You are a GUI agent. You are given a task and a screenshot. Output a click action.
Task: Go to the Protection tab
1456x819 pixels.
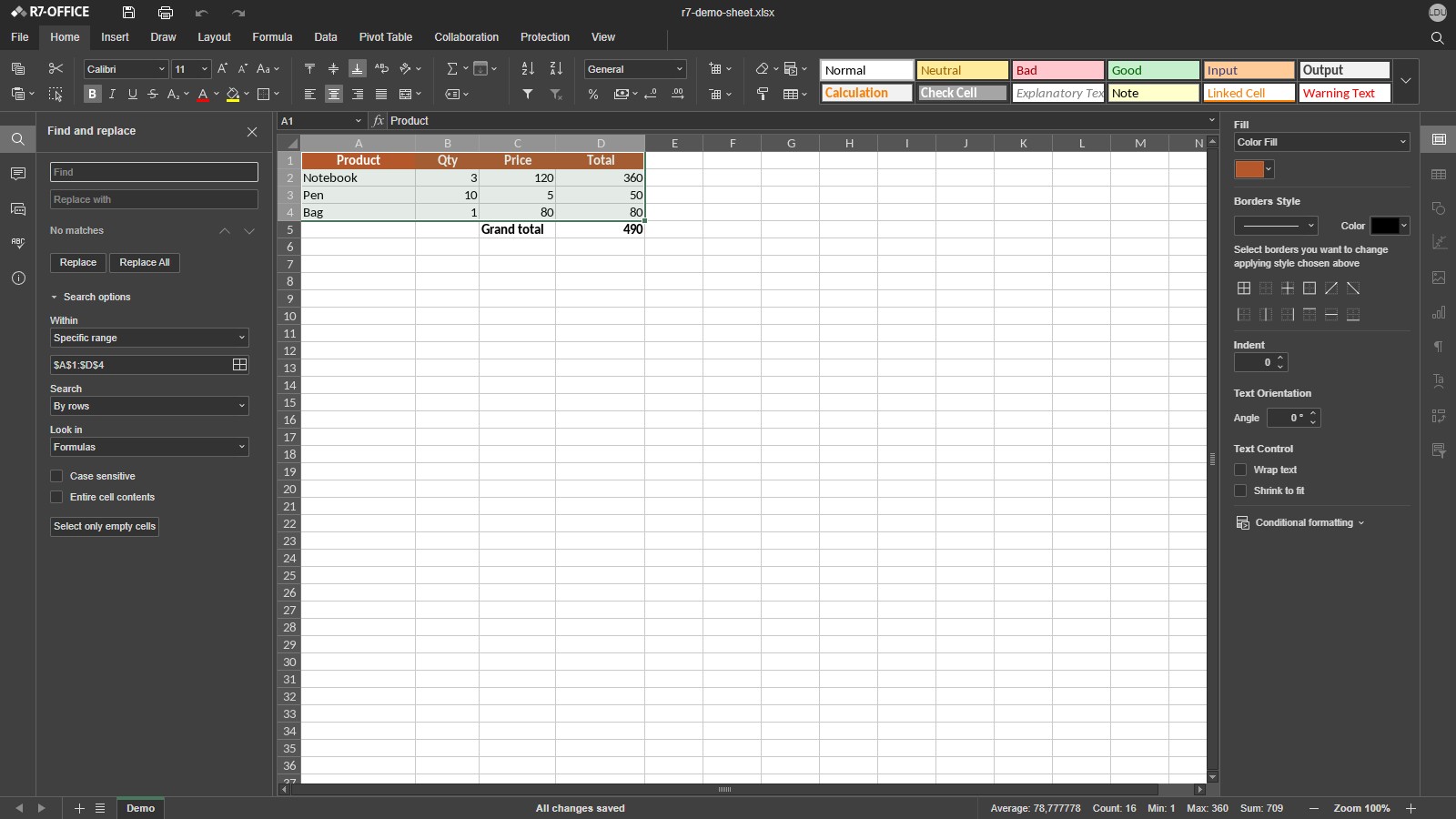[545, 37]
